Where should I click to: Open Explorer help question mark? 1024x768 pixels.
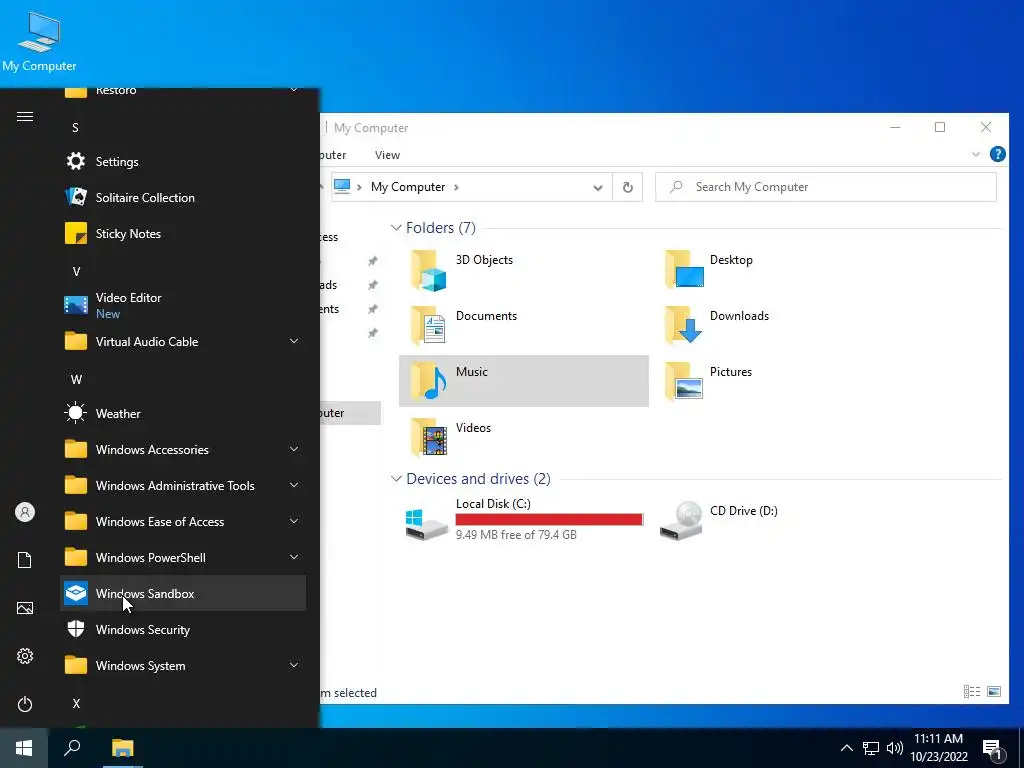(x=997, y=154)
